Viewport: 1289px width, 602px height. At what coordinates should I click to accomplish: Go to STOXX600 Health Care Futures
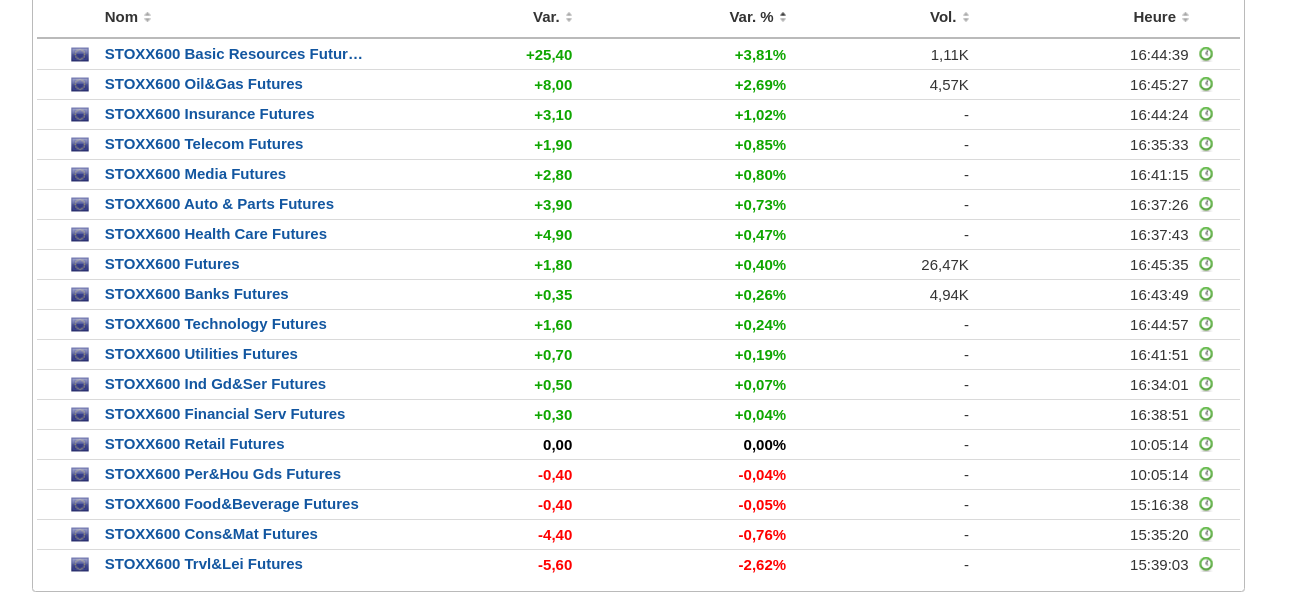[215, 234]
